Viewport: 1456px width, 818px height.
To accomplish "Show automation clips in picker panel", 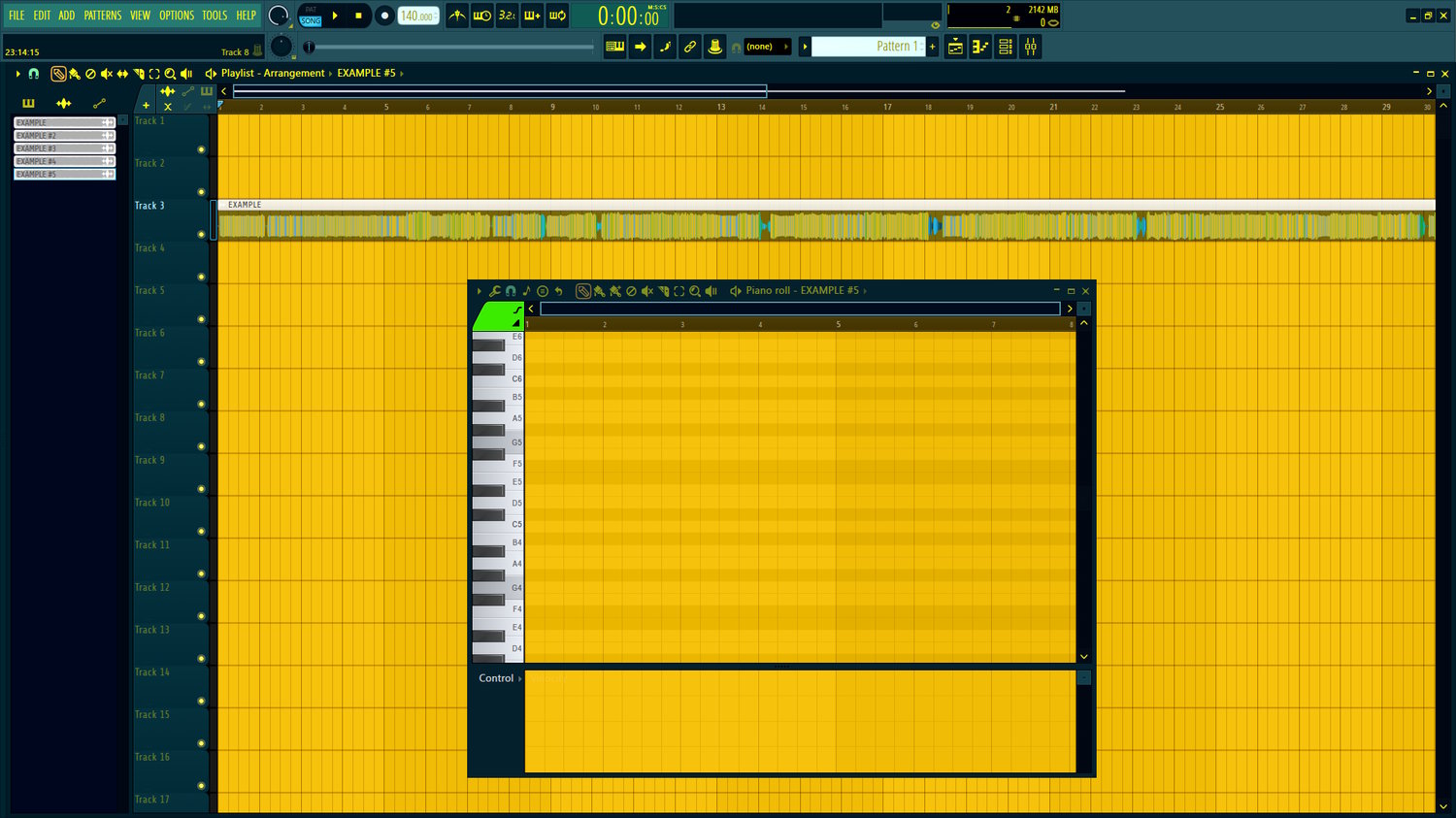I will (x=99, y=103).
